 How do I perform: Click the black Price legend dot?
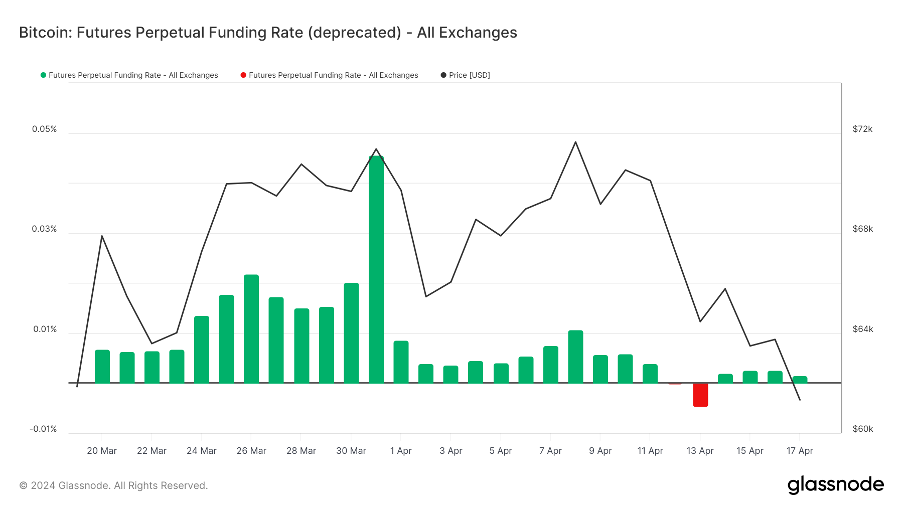pos(443,75)
